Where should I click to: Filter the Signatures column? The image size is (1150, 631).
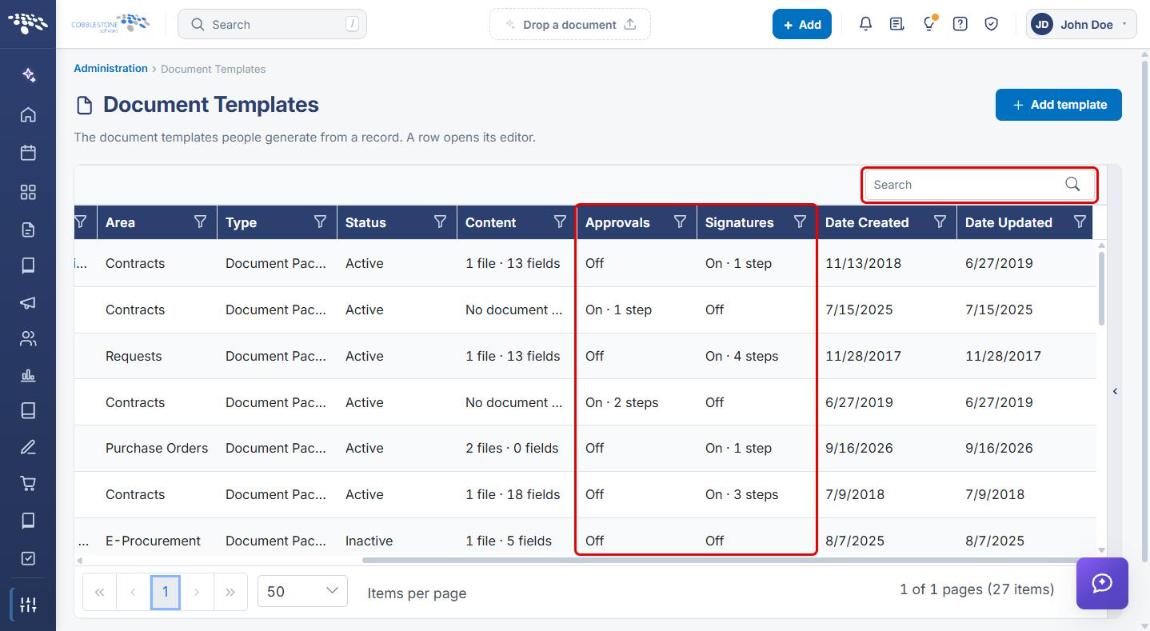coord(800,222)
